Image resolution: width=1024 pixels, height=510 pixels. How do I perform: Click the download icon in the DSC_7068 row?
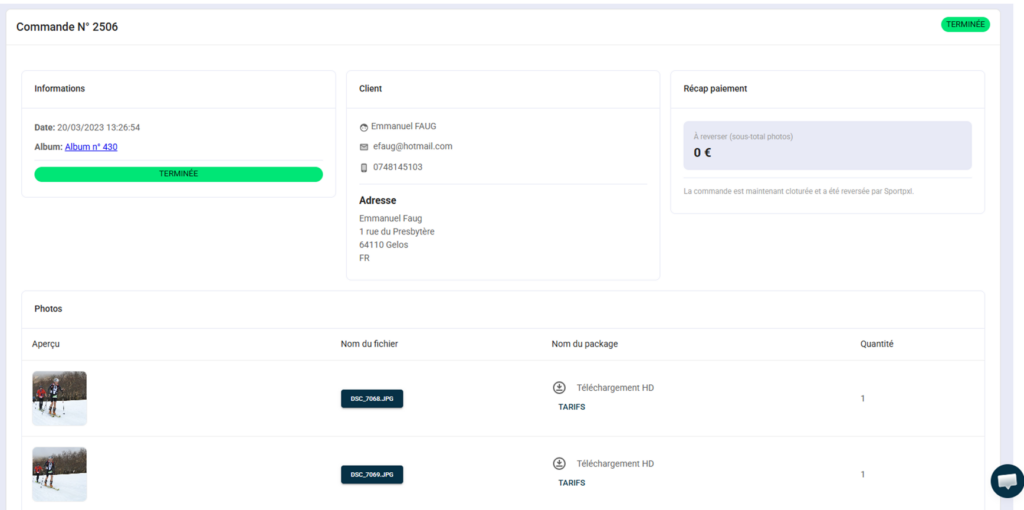559,388
